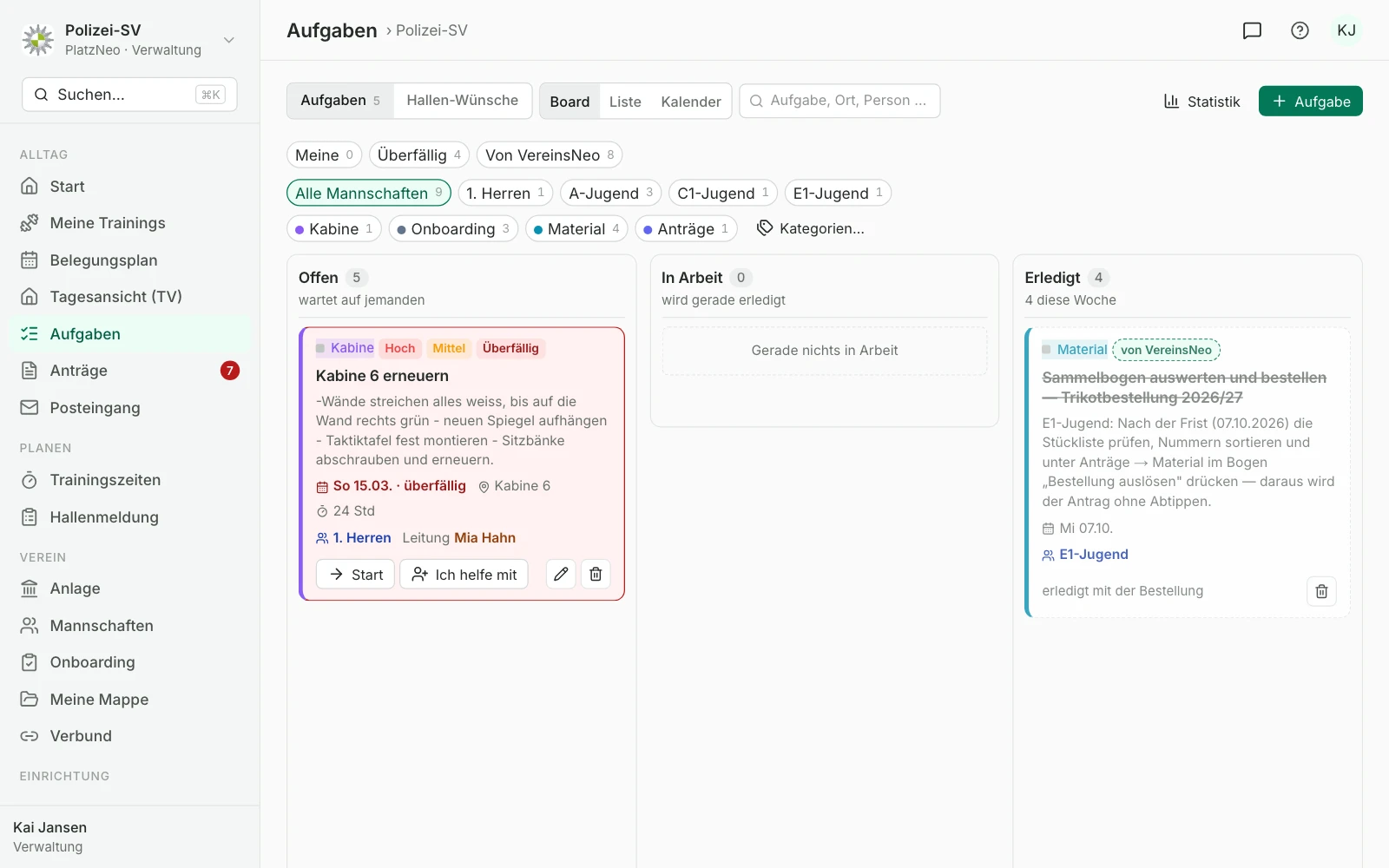This screenshot has width=1389, height=868.
Task: Filter by 1. Herren team
Action: click(505, 193)
